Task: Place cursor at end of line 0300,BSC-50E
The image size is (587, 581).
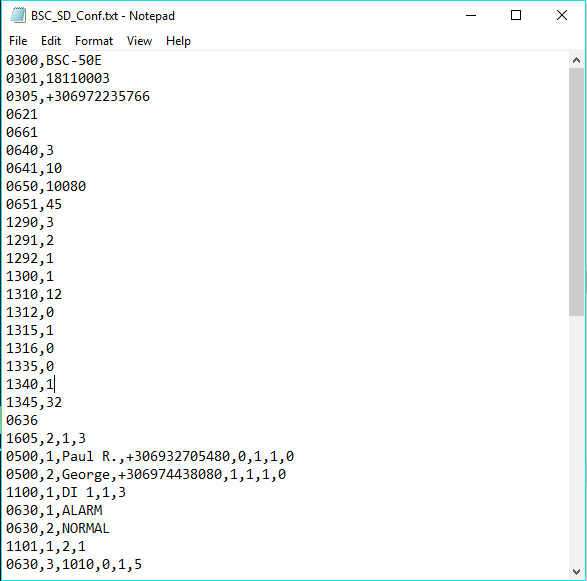Action: [x=101, y=61]
